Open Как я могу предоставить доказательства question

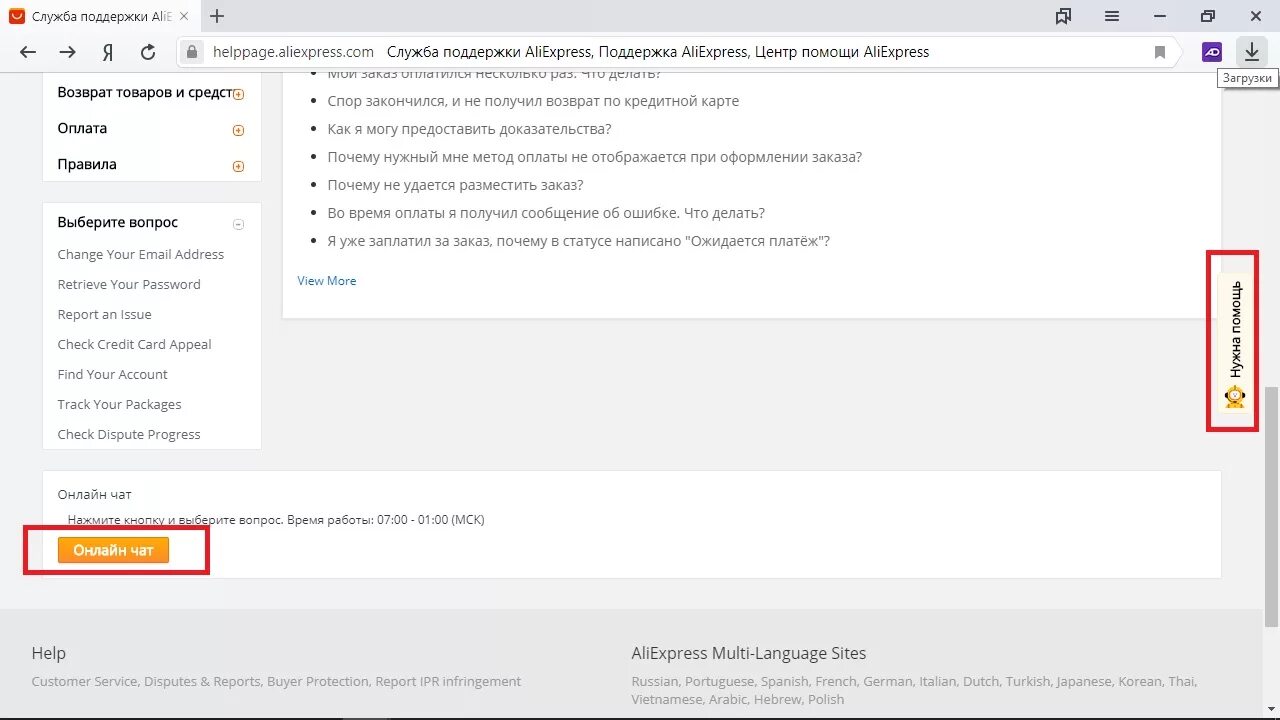[x=469, y=129]
